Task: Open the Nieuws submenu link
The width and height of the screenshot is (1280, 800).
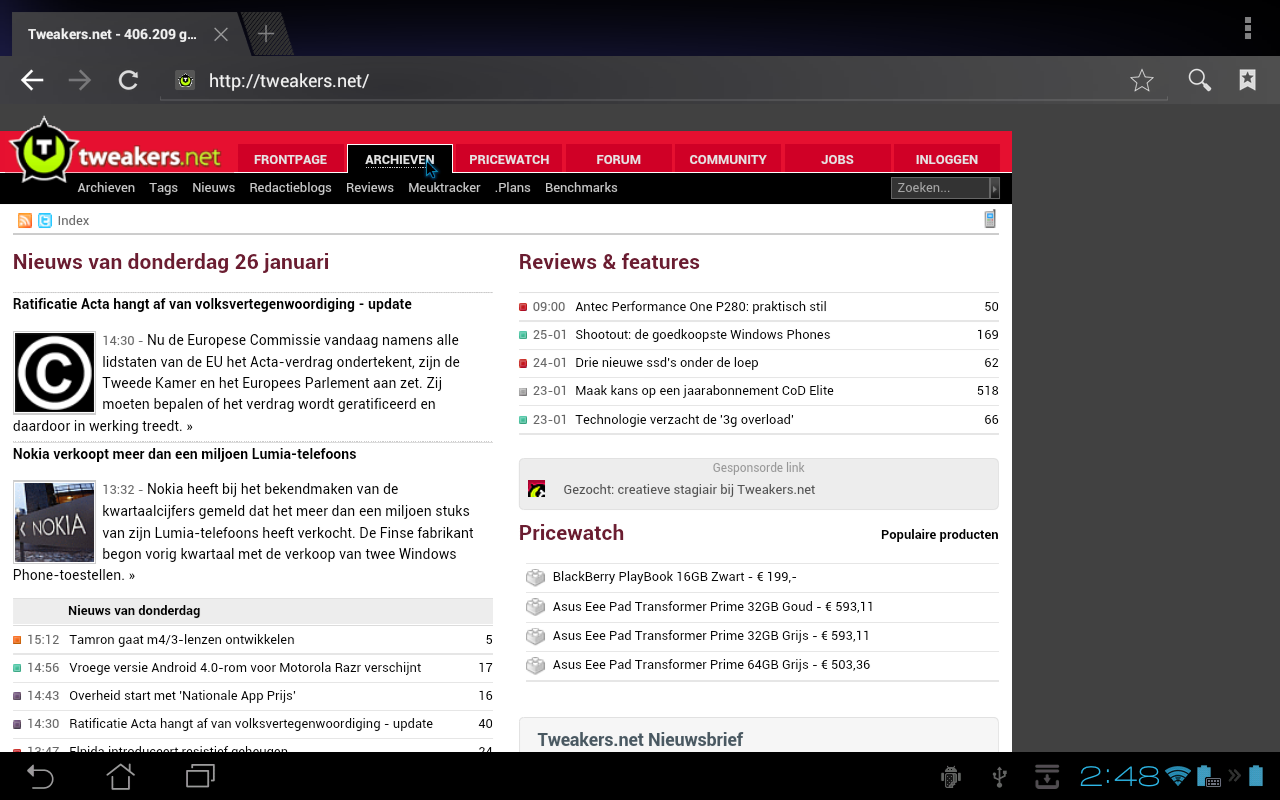Action: (x=213, y=187)
